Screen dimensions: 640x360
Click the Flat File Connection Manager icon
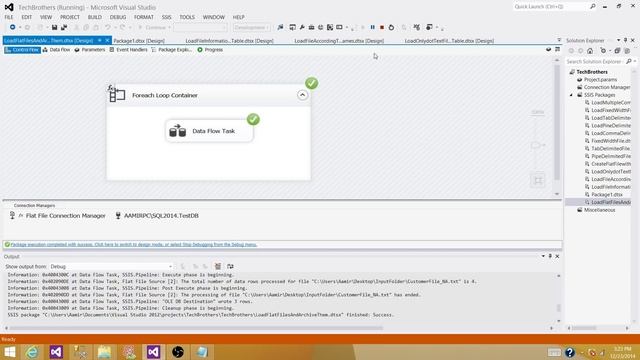pyautogui.click(x=13, y=216)
